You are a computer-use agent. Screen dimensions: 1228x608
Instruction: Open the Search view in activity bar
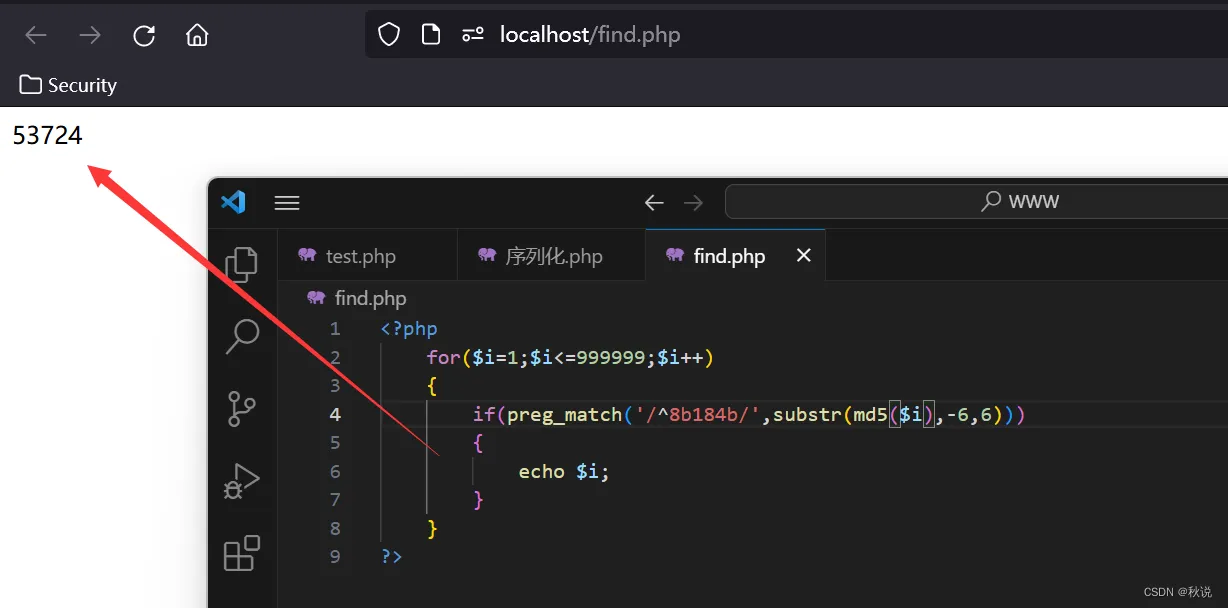coord(241,336)
